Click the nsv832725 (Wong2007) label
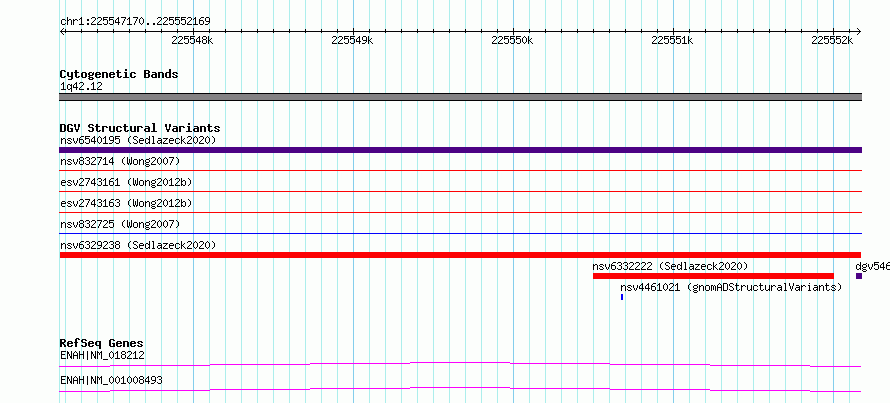The image size is (890, 403). pyautogui.click(x=120, y=224)
